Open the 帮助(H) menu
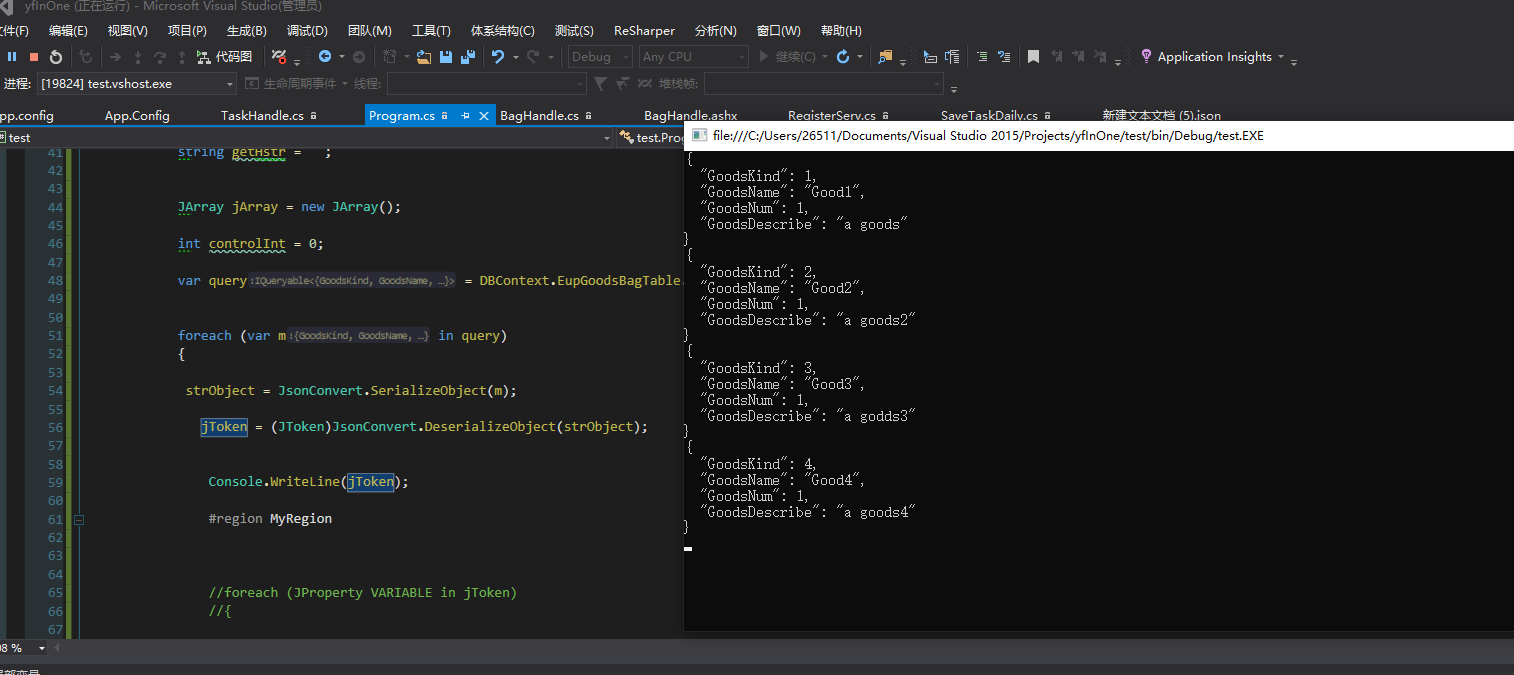This screenshot has width=1514, height=675. tap(840, 31)
